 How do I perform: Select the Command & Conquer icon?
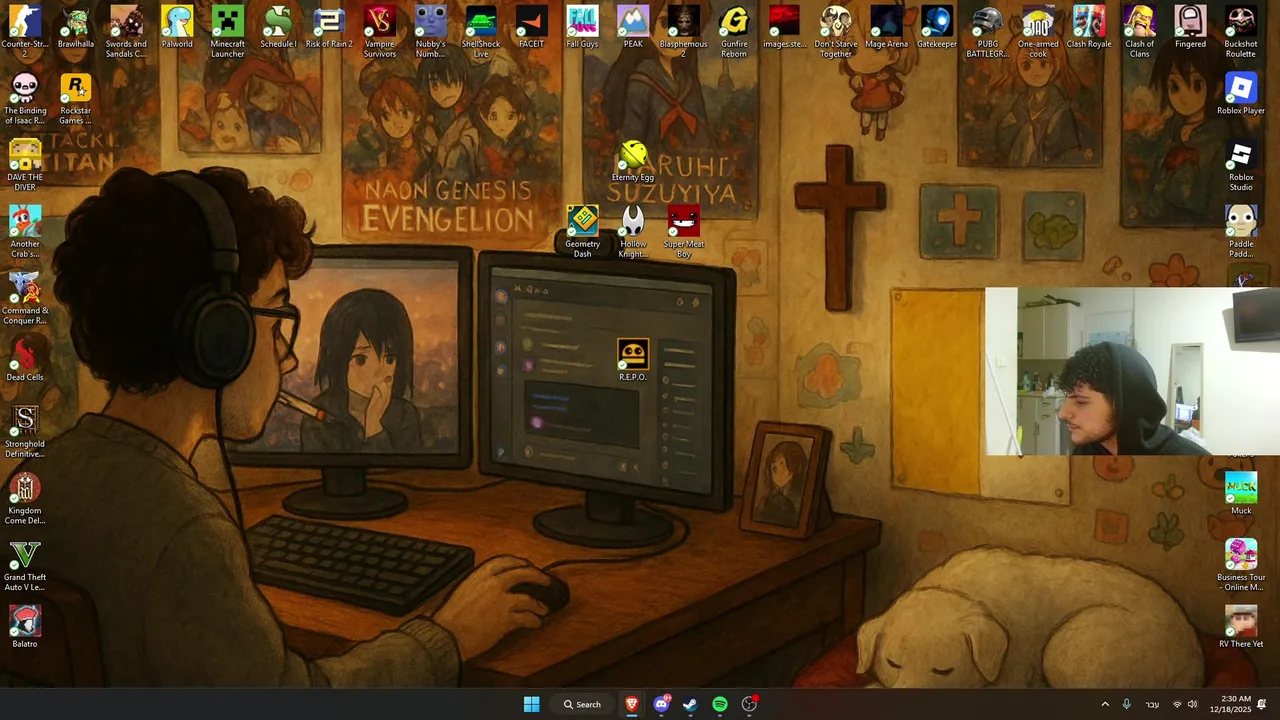click(x=25, y=298)
